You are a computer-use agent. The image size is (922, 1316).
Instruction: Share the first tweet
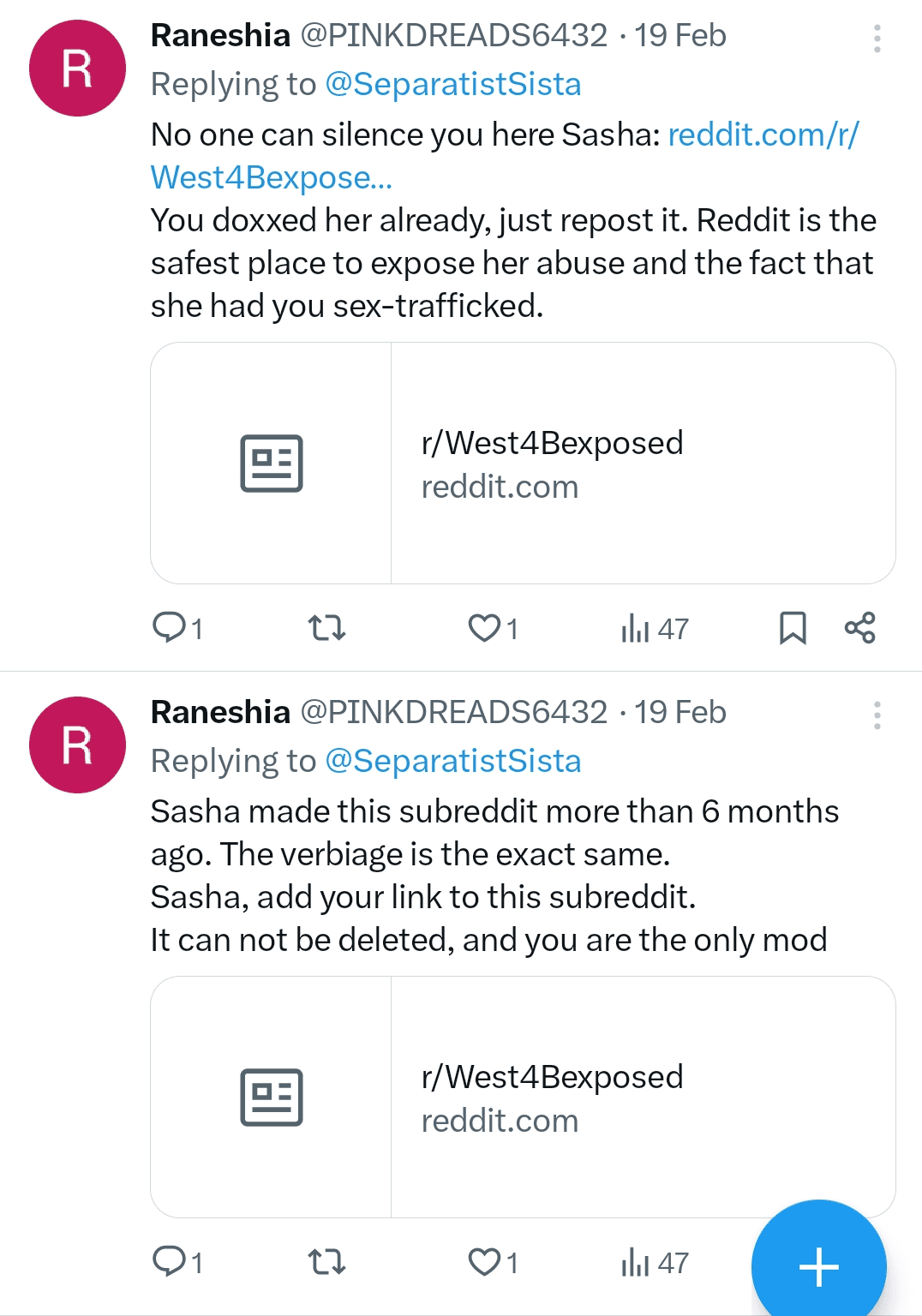click(x=859, y=628)
